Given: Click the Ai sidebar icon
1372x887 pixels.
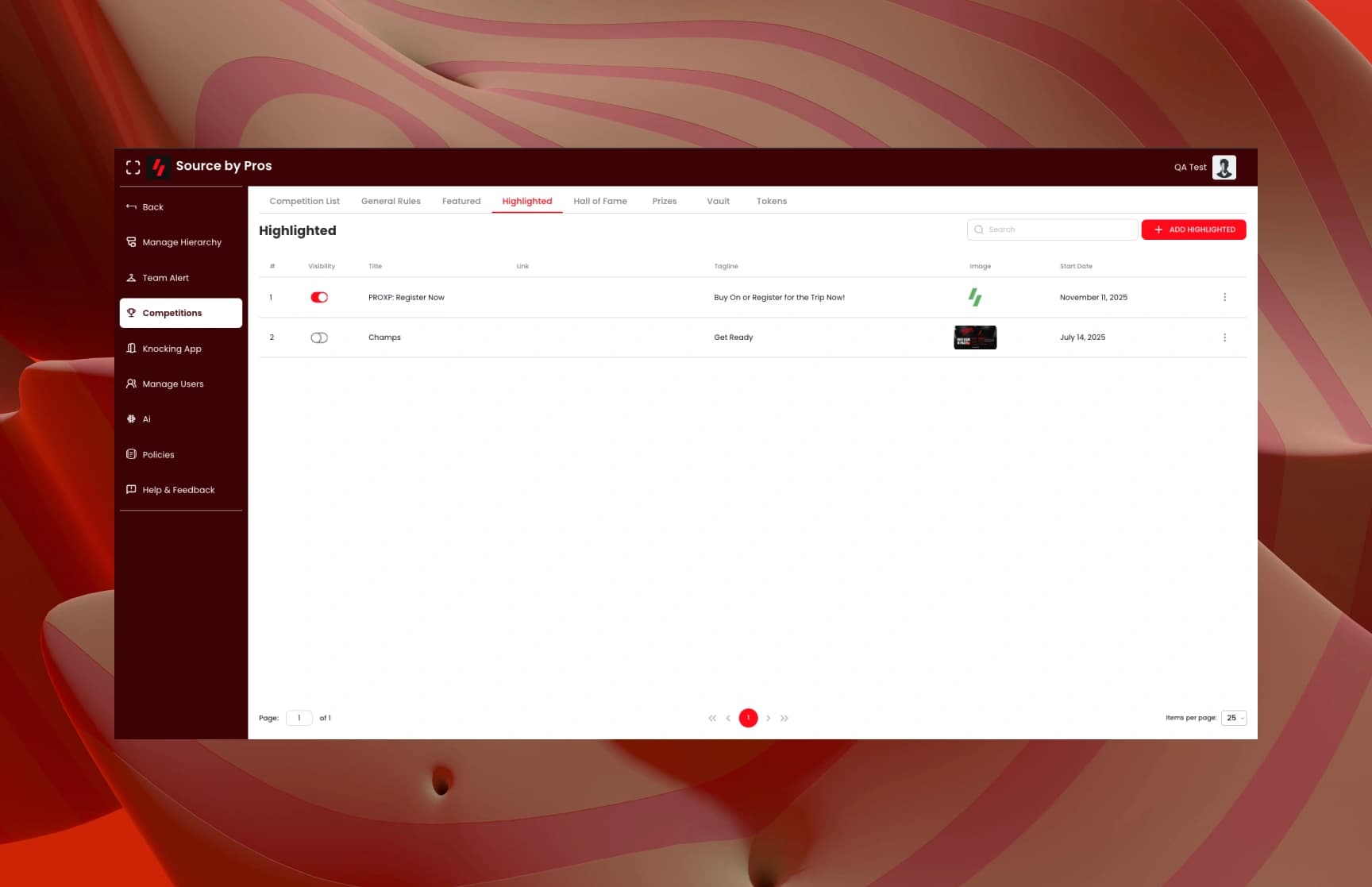Looking at the screenshot, I should pos(131,418).
